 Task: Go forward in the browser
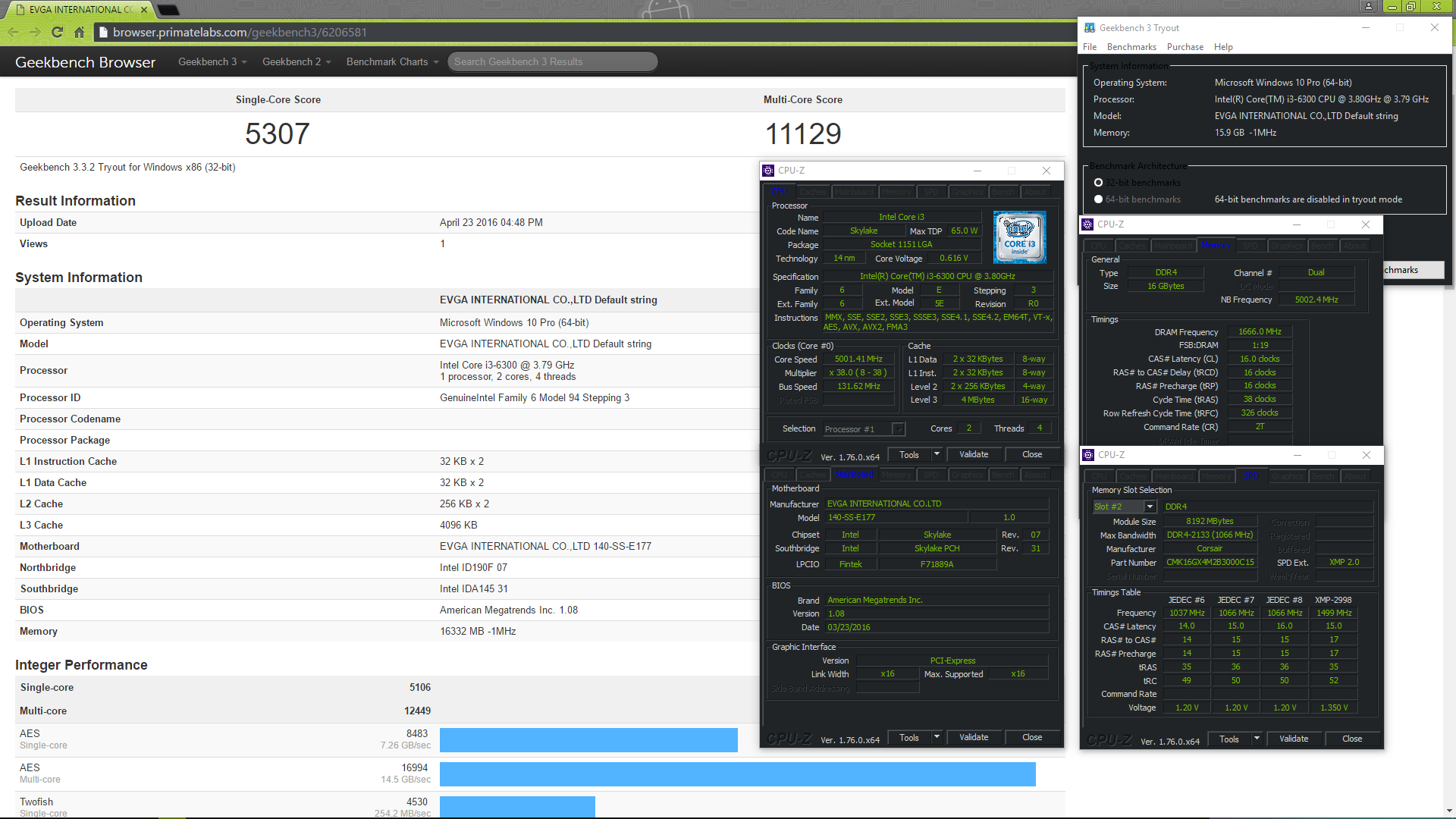click(35, 33)
